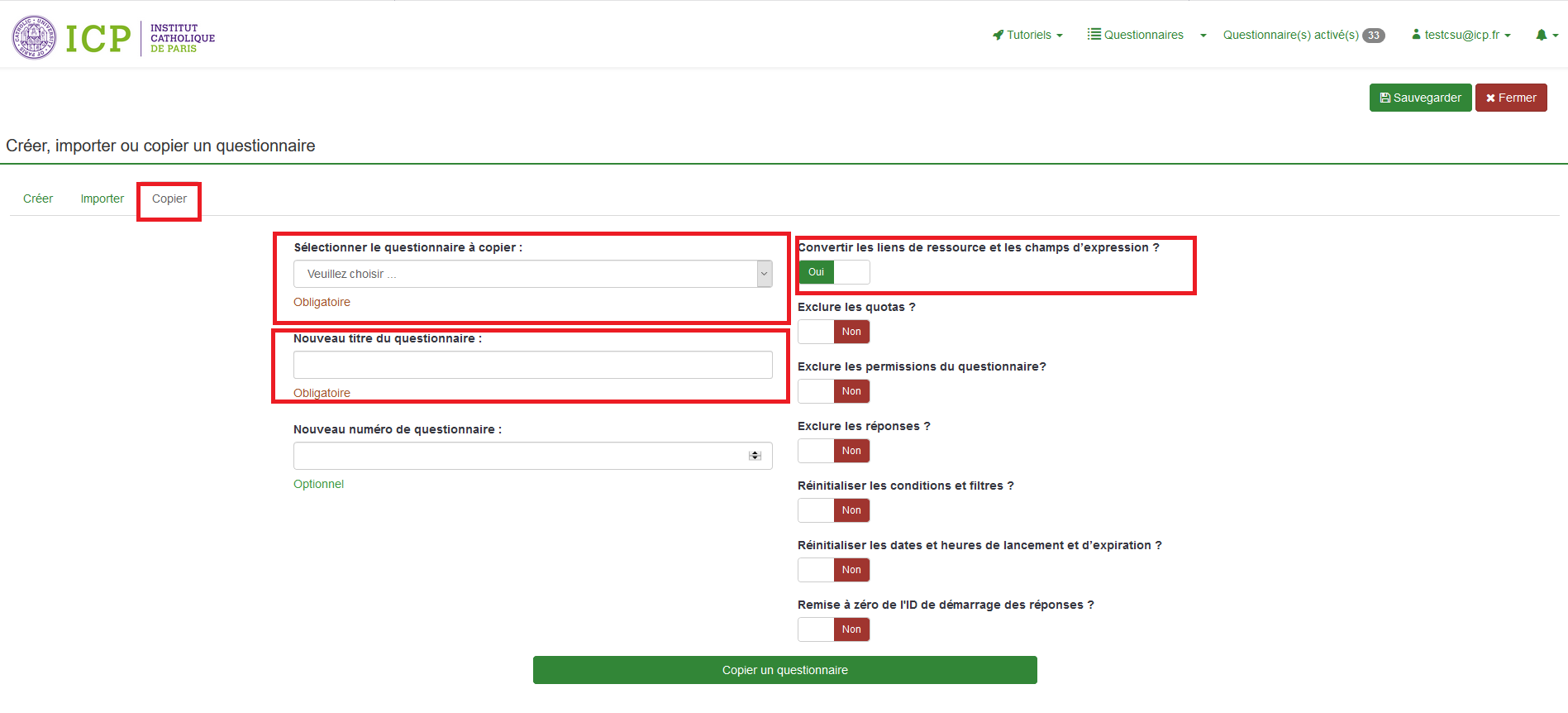Click the ICP Institut Catholique logo

113,37
